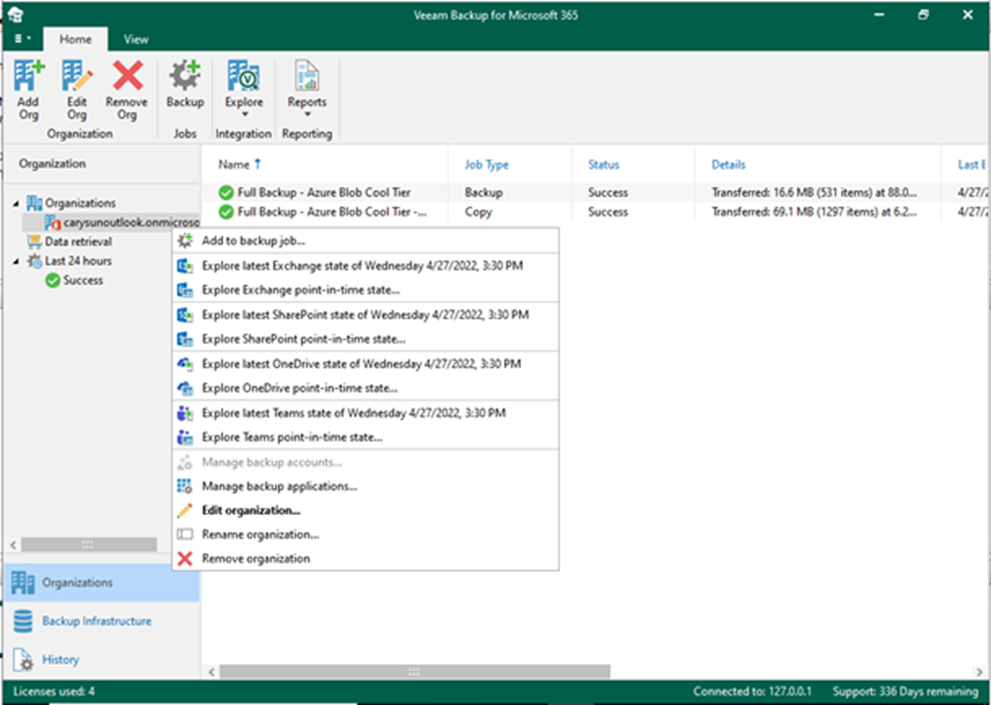This screenshot has width=991, height=705.
Task: Click SharePoint icon for latest SharePoint state
Action: [x=185, y=315]
